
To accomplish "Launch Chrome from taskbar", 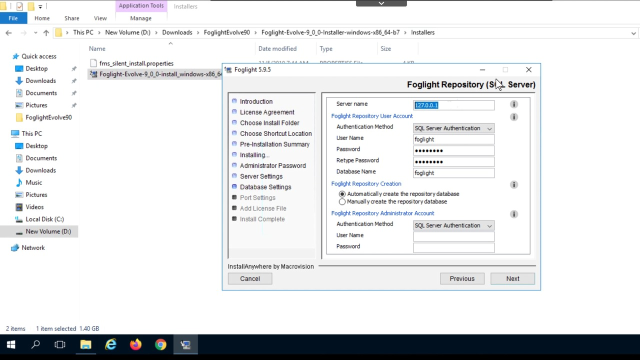I will pos(160,345).
